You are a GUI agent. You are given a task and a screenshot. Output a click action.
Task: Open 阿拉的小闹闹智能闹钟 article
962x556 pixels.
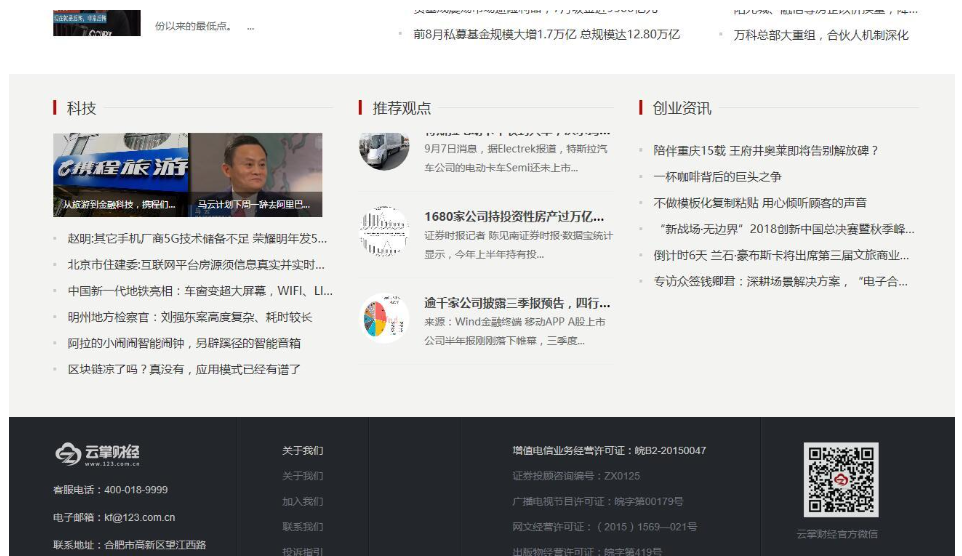click(x=184, y=343)
